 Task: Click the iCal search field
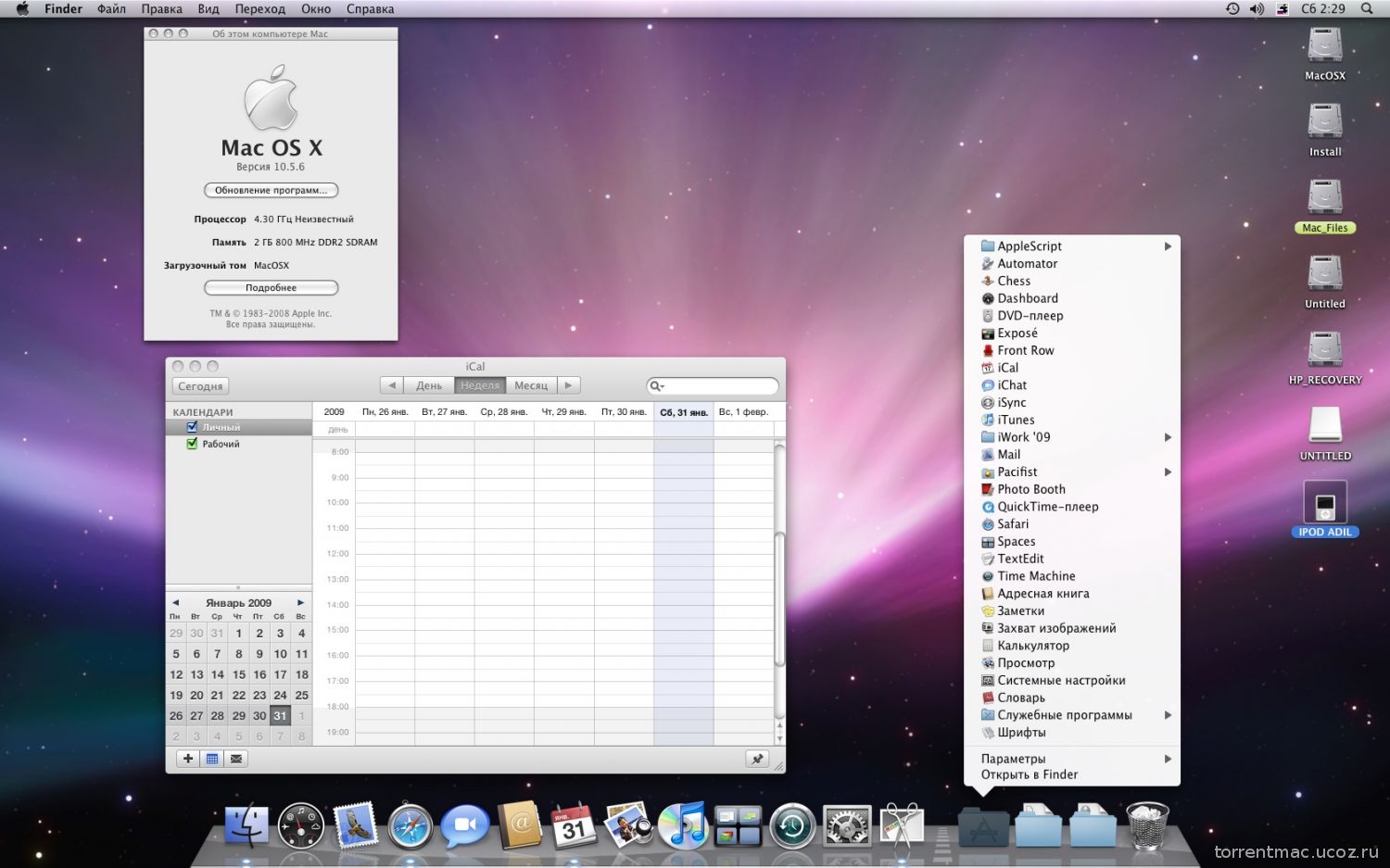point(713,385)
